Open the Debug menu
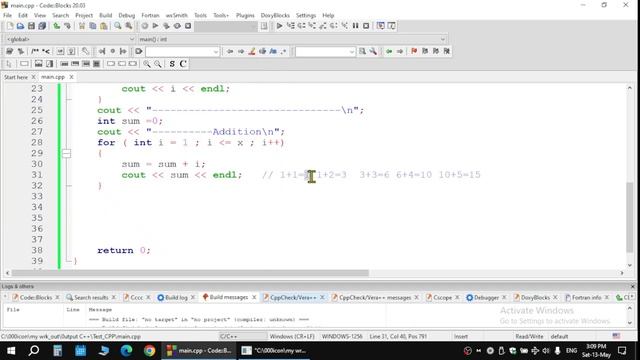This screenshot has width=640, height=360. click(127, 15)
